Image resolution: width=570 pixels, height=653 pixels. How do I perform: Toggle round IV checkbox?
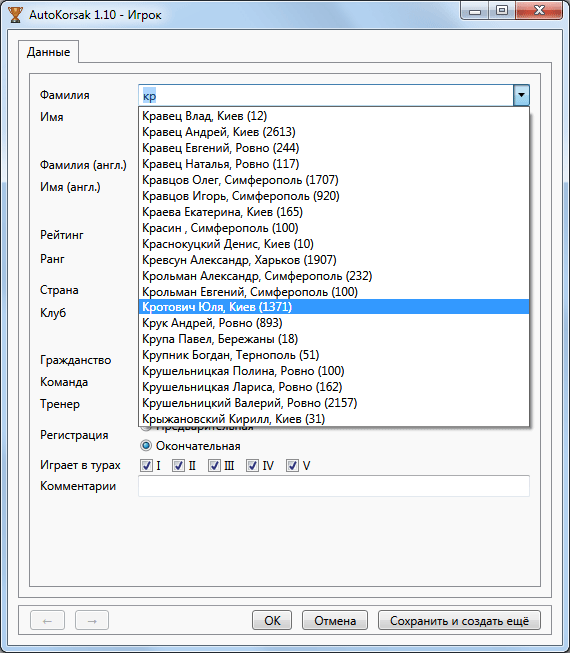(252, 466)
